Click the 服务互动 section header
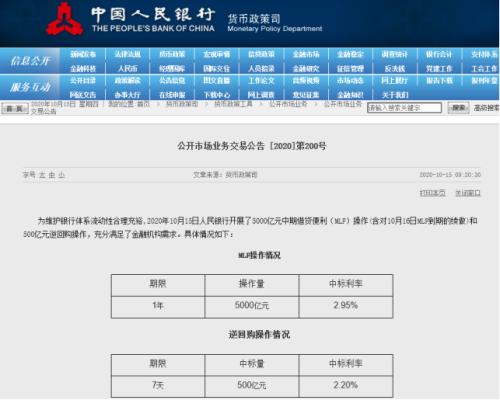 30,87
